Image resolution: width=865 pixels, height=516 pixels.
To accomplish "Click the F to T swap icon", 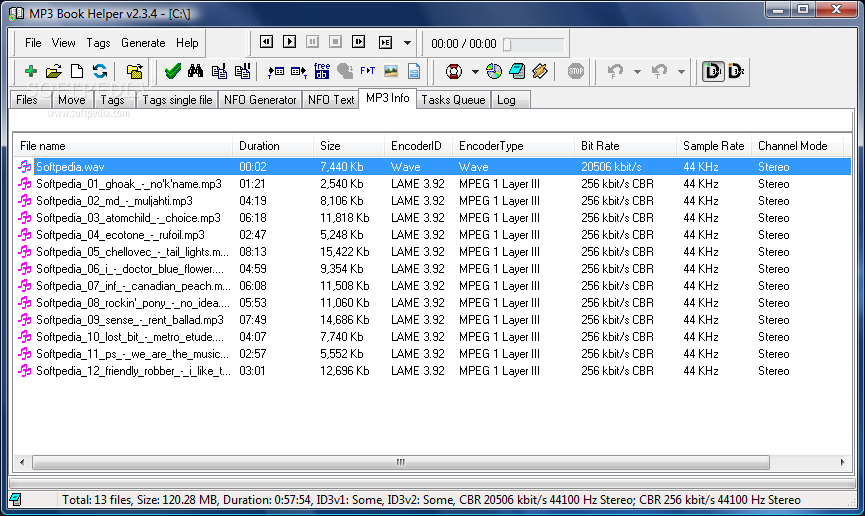I will coord(367,71).
